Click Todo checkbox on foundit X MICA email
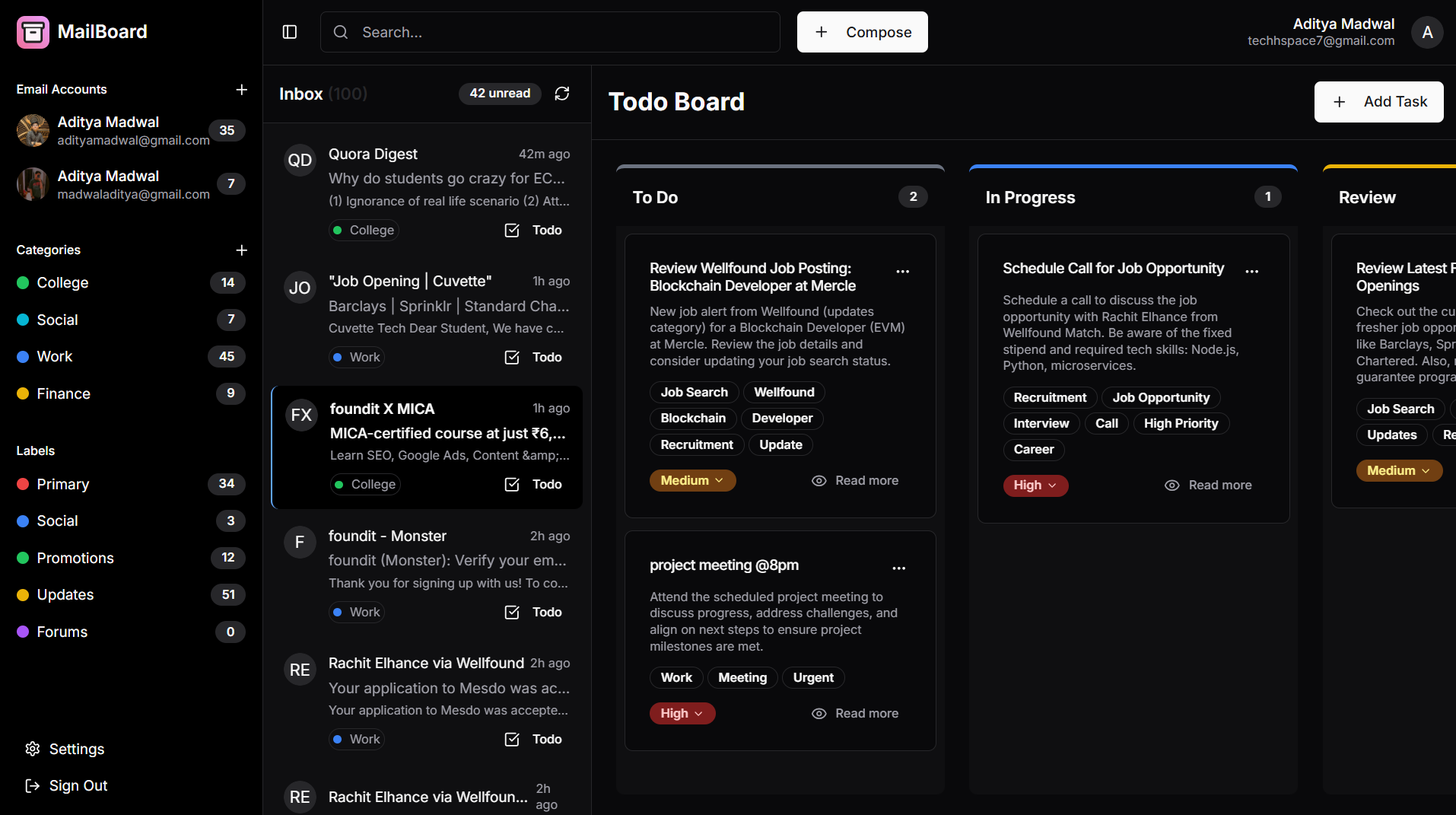The image size is (1456, 815). click(x=512, y=485)
